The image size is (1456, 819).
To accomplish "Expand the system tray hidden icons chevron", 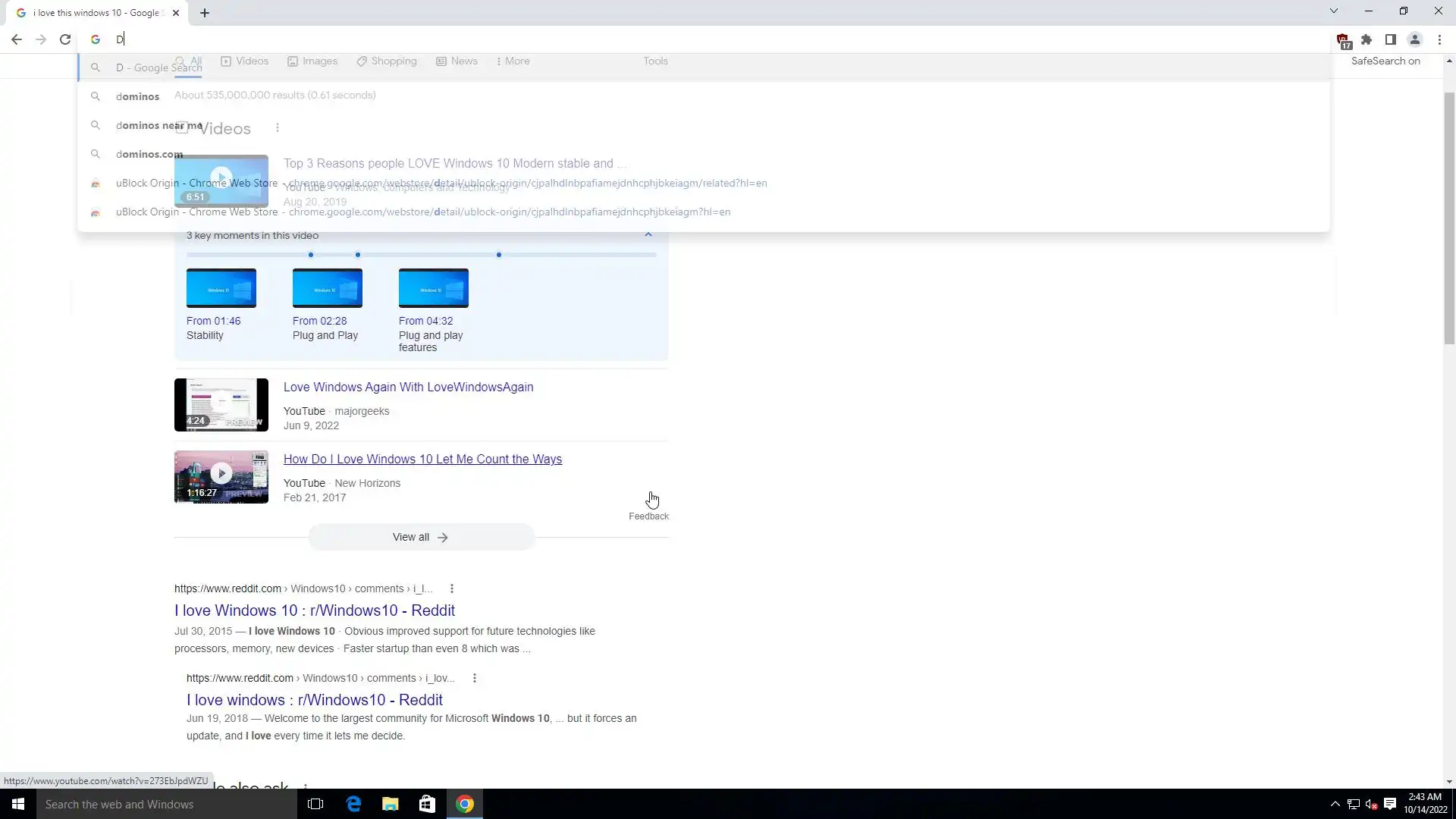I will (1335, 804).
